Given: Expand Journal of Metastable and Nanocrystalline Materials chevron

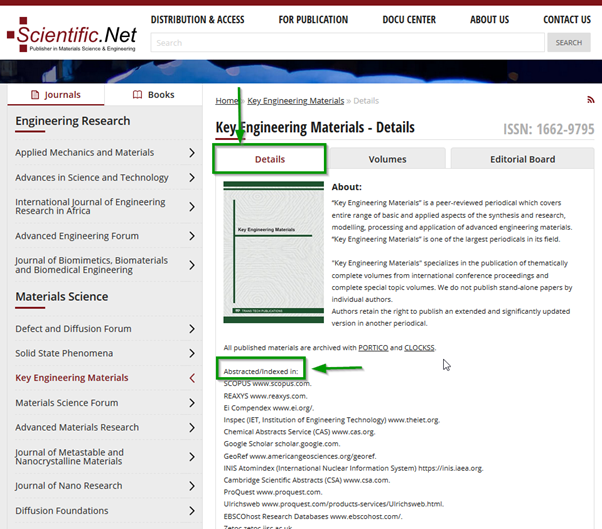Looking at the screenshot, I should 192,456.
